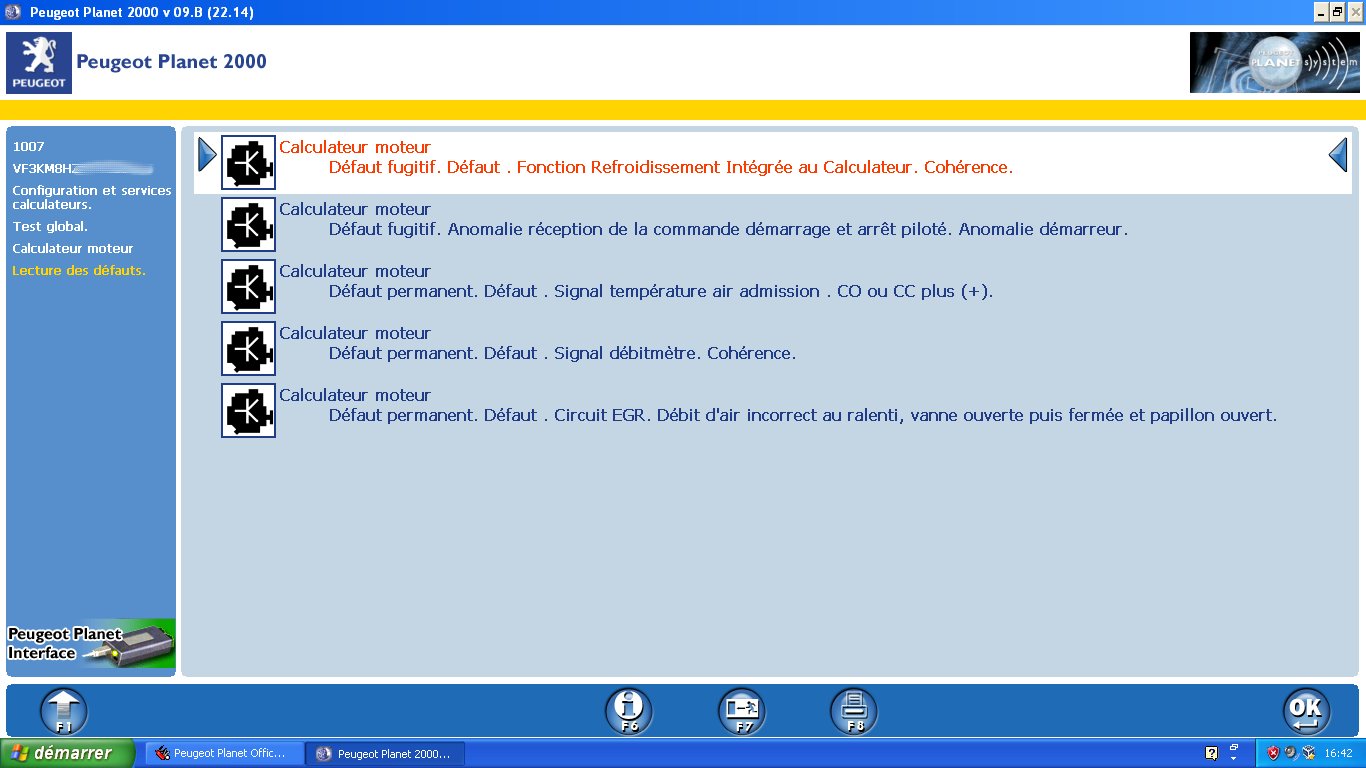Open Configuration et services calculateurs step
This screenshot has height=768, width=1366.
tap(92, 197)
